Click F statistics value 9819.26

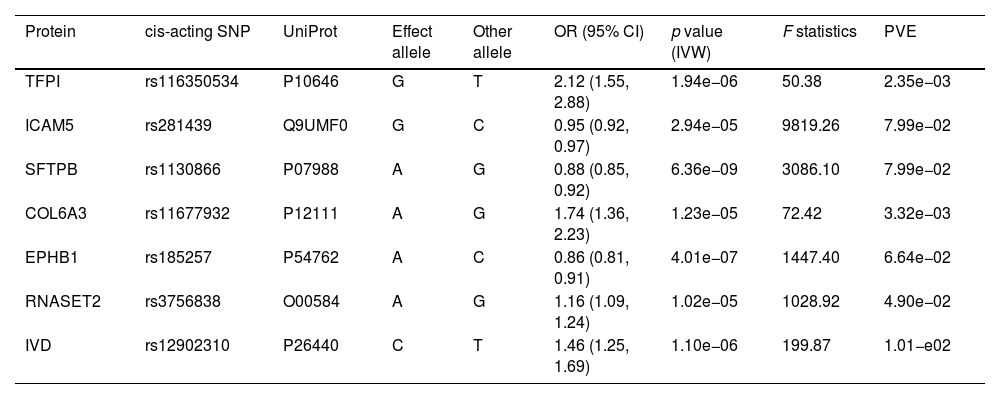[811, 126]
